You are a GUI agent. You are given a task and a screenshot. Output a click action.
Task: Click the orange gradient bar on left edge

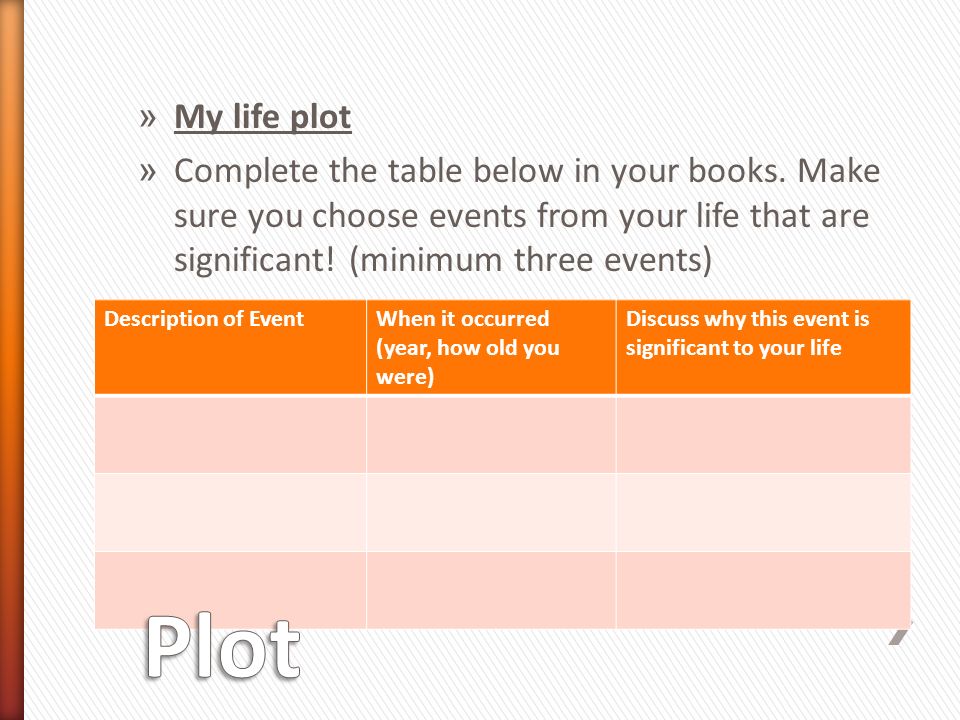click(x=12, y=360)
